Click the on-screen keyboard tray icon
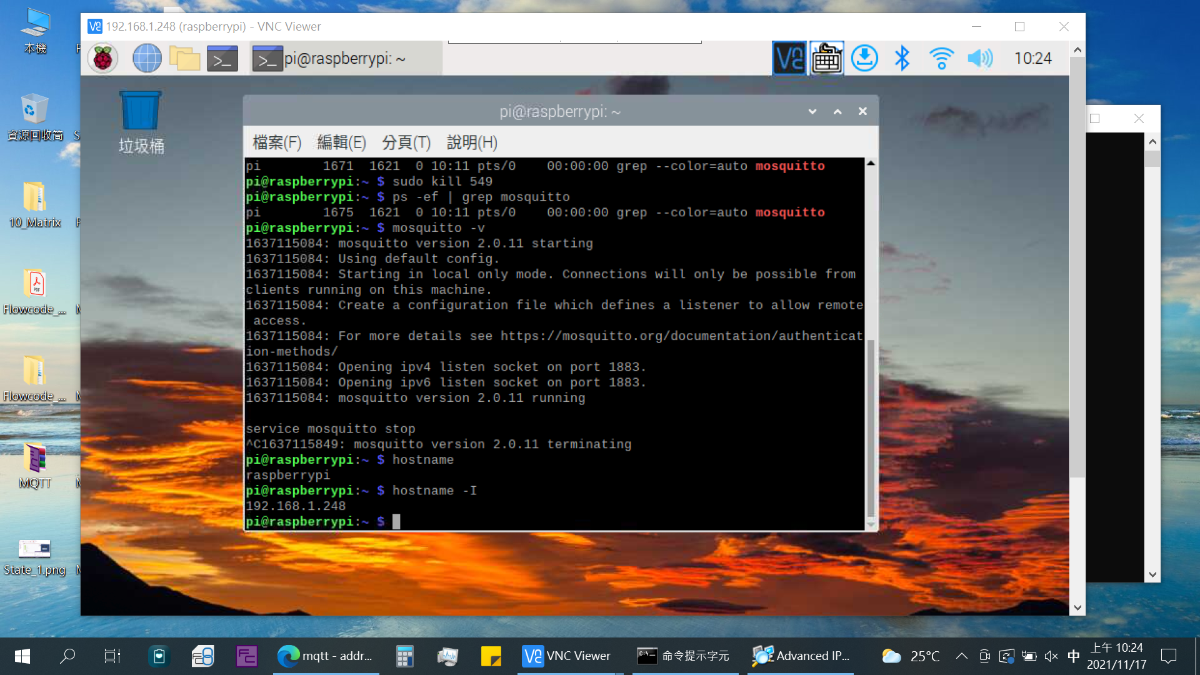The width and height of the screenshot is (1200, 675). click(x=827, y=58)
